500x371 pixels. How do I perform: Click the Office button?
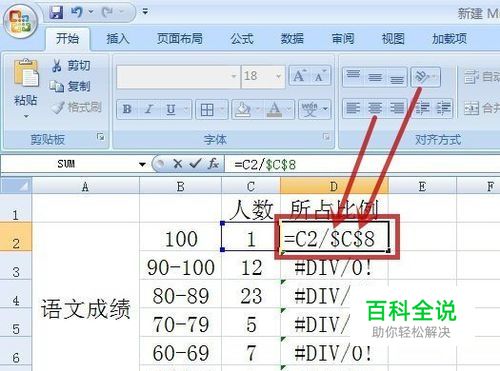(21, 22)
